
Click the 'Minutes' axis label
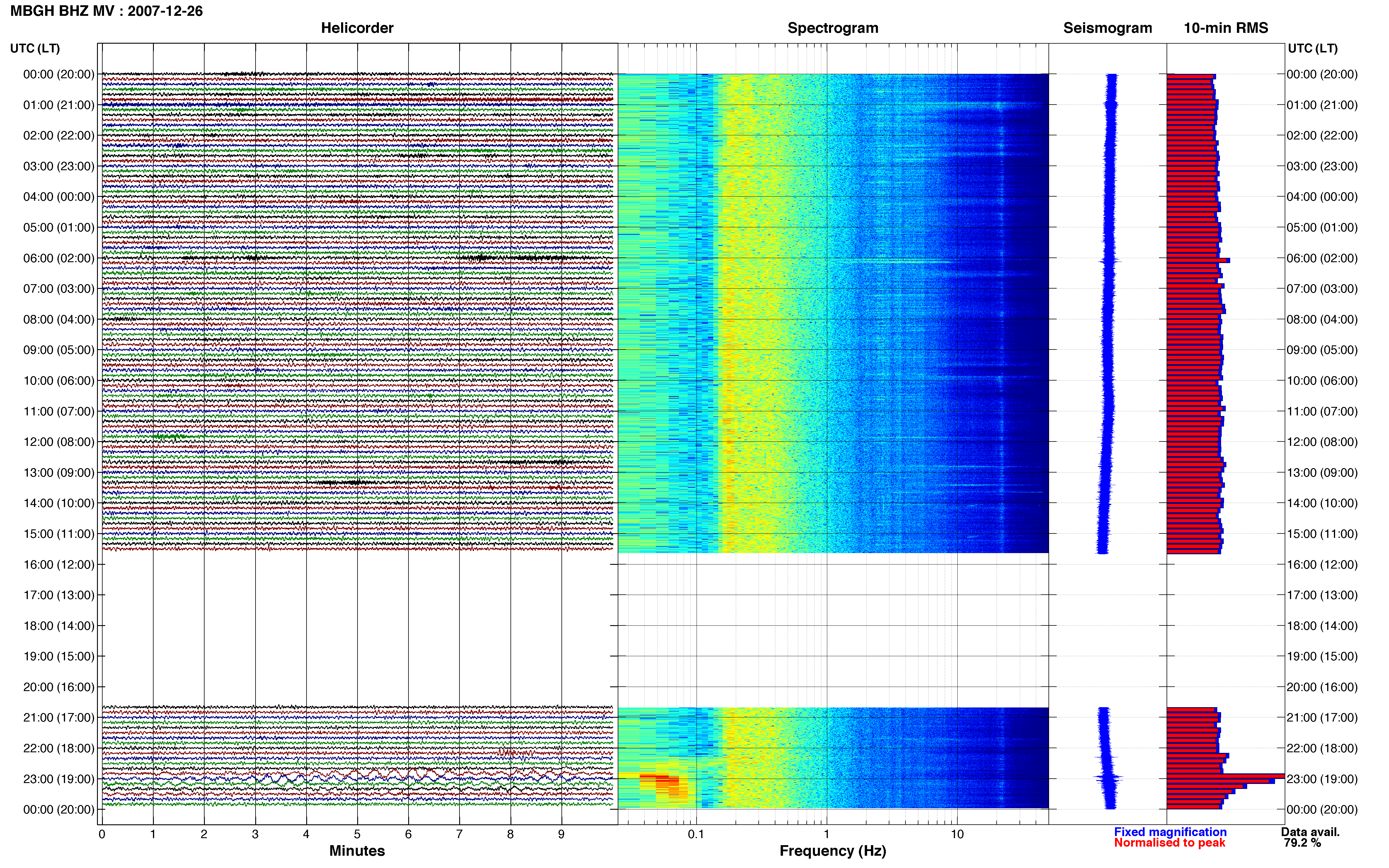(357, 851)
